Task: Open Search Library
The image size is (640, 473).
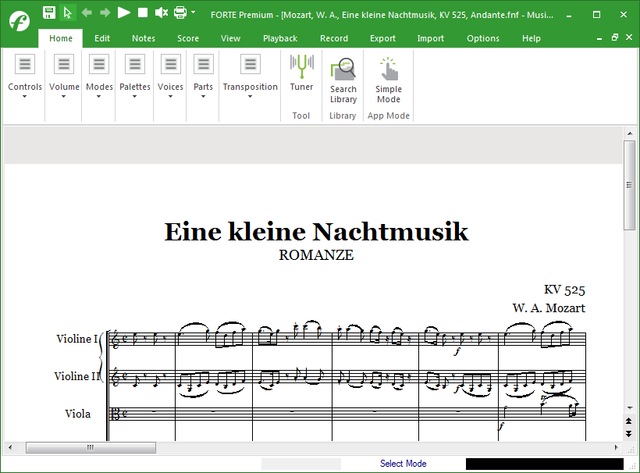Action: (343, 80)
